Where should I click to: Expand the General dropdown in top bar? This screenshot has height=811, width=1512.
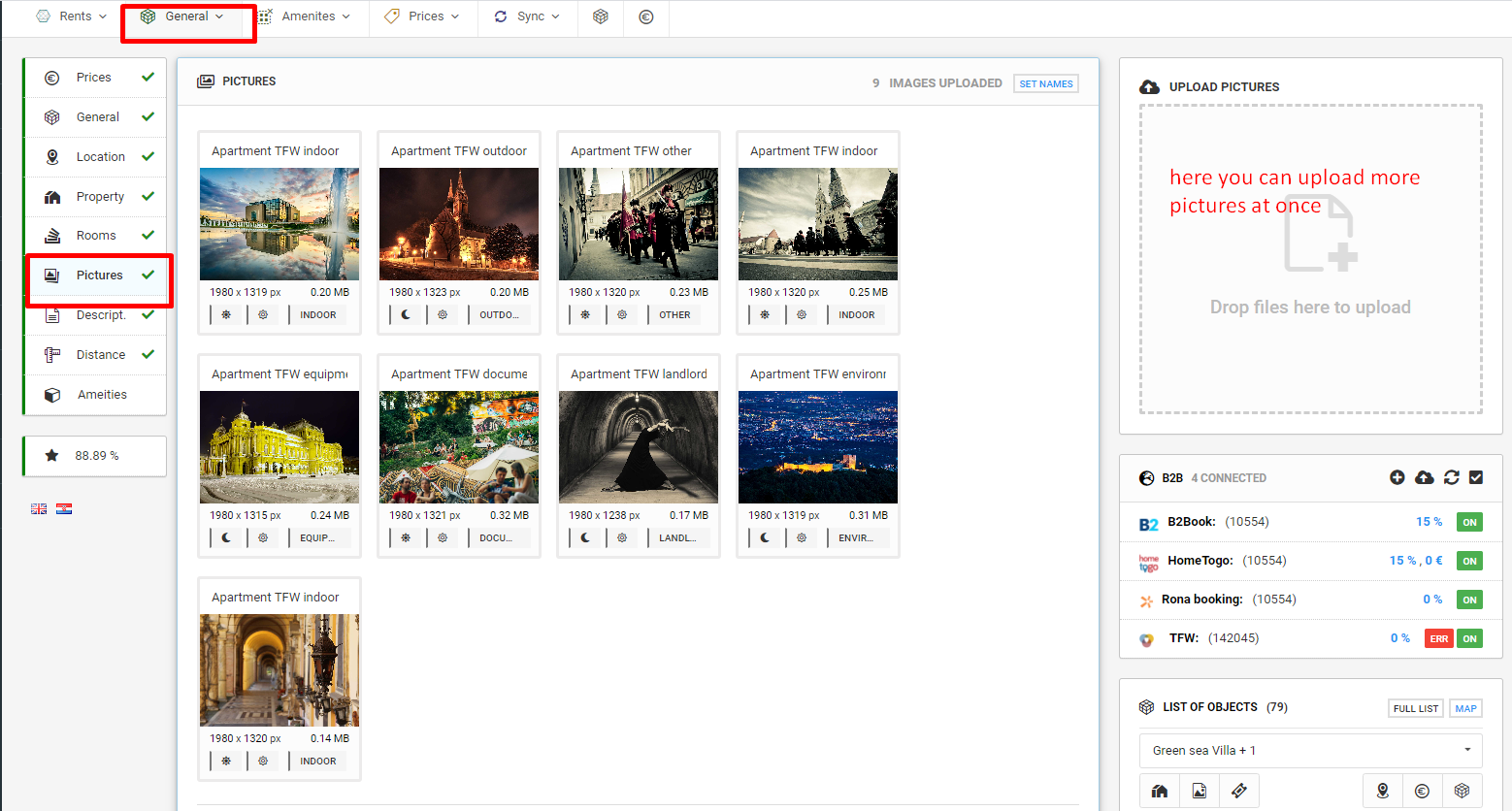[x=182, y=16]
